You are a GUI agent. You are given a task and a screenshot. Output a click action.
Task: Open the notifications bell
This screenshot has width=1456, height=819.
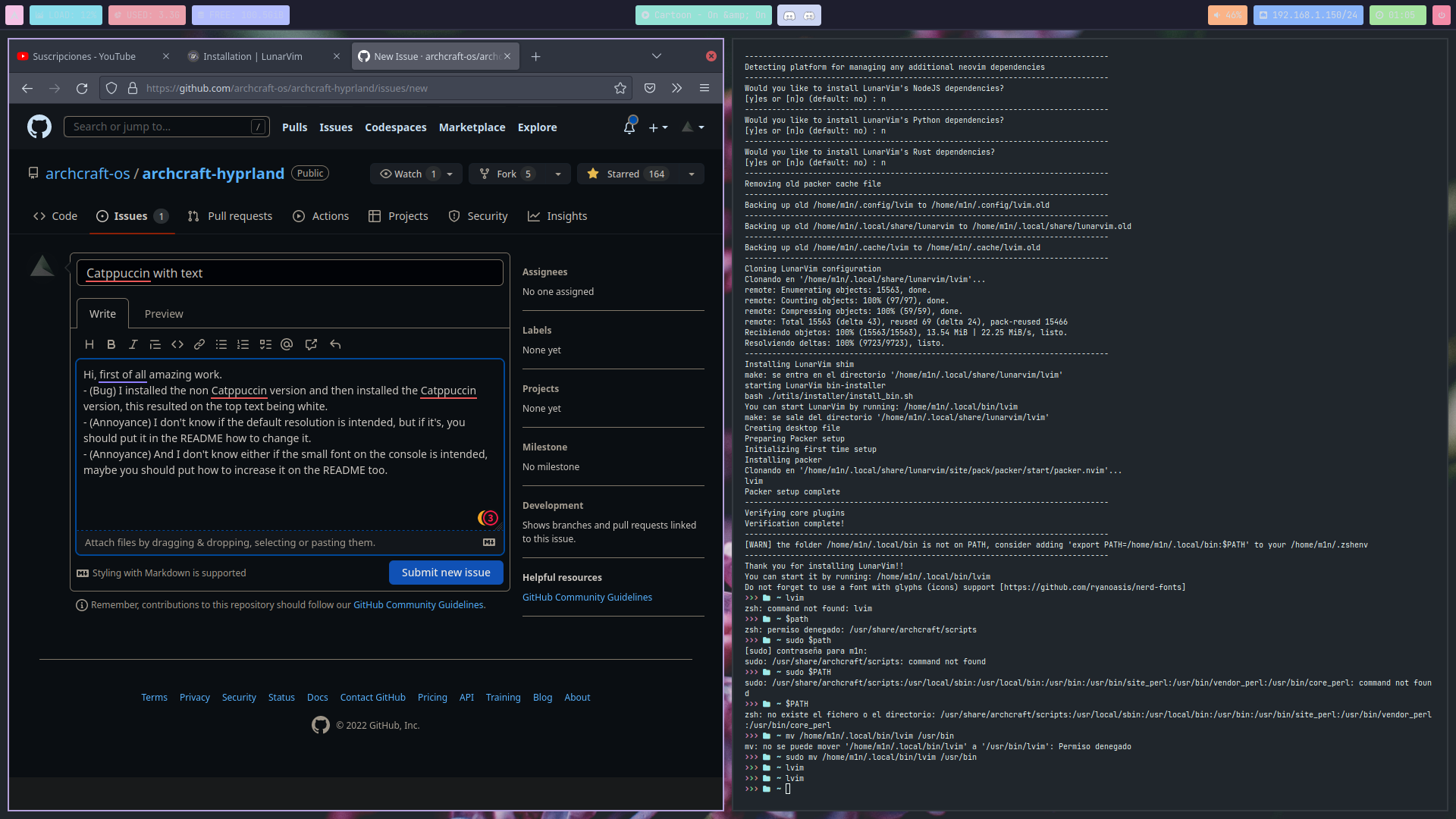pos(629,127)
